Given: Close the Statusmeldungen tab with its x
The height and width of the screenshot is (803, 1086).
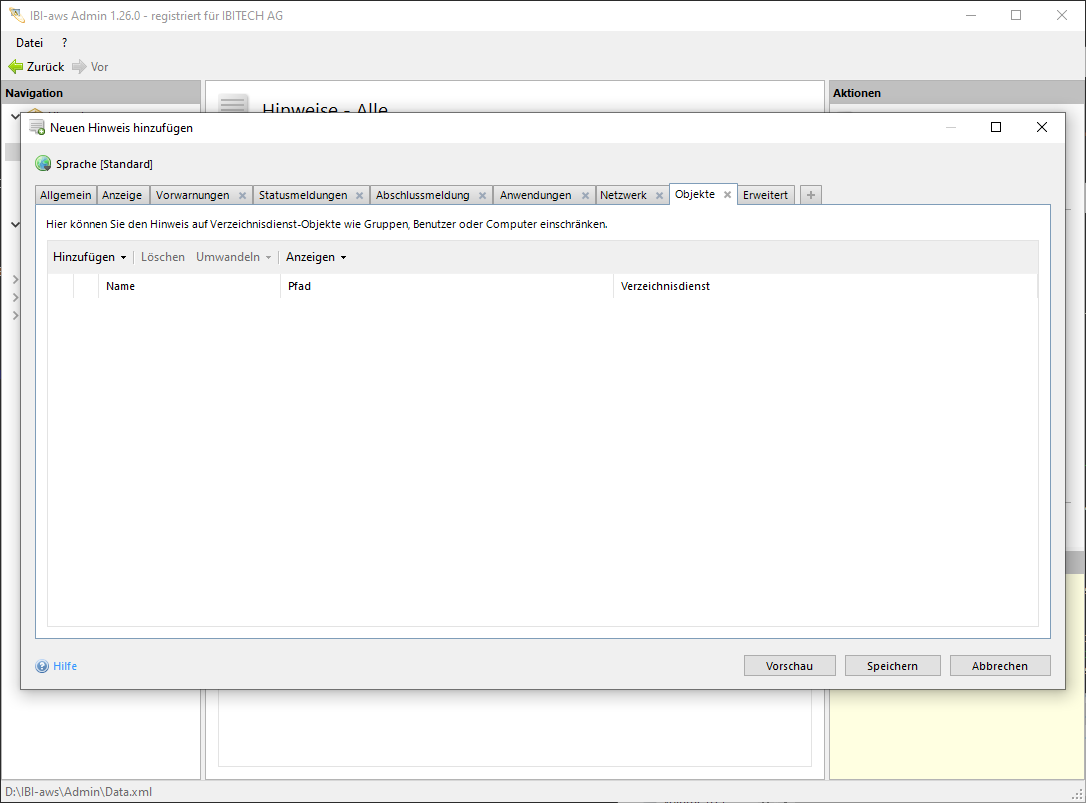Looking at the screenshot, I should point(359,196).
